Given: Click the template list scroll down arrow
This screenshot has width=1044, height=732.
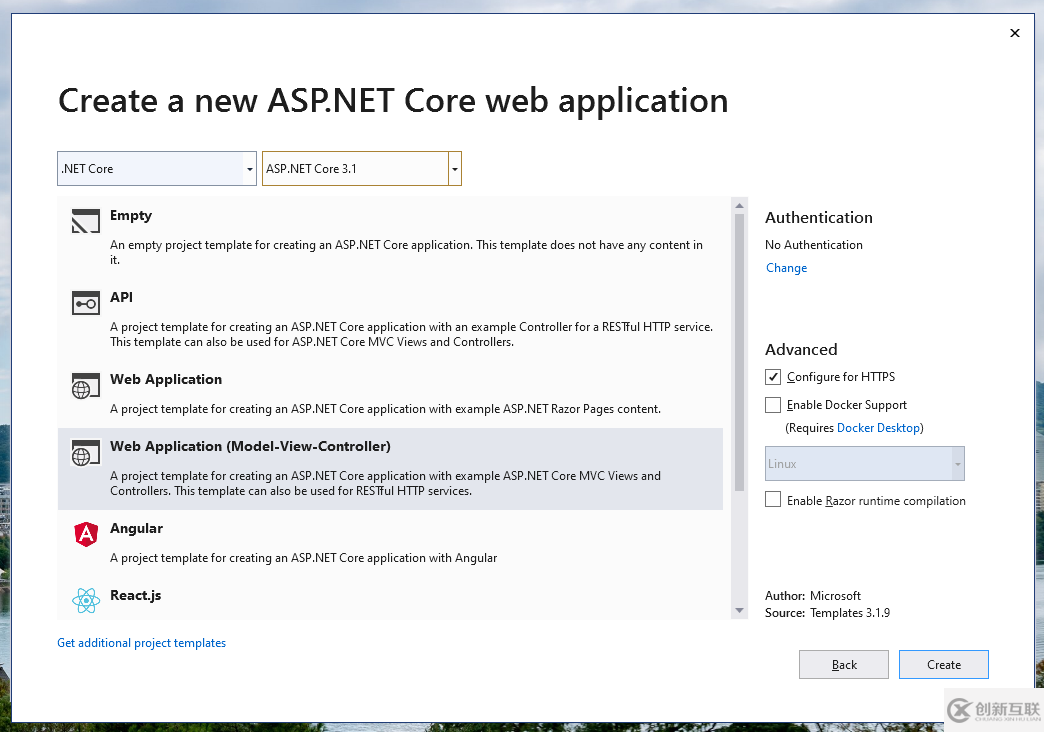Looking at the screenshot, I should (x=739, y=611).
